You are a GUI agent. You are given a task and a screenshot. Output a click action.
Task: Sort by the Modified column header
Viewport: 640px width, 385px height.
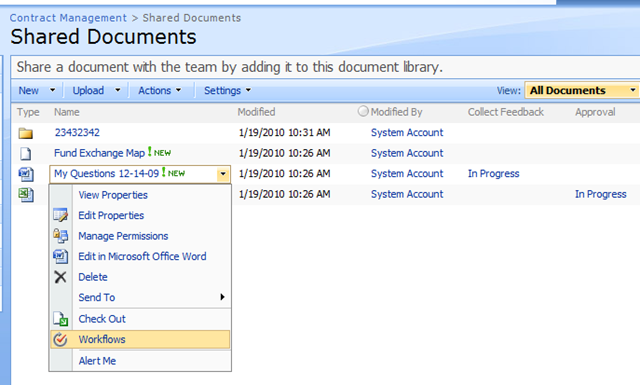pyautogui.click(x=256, y=112)
